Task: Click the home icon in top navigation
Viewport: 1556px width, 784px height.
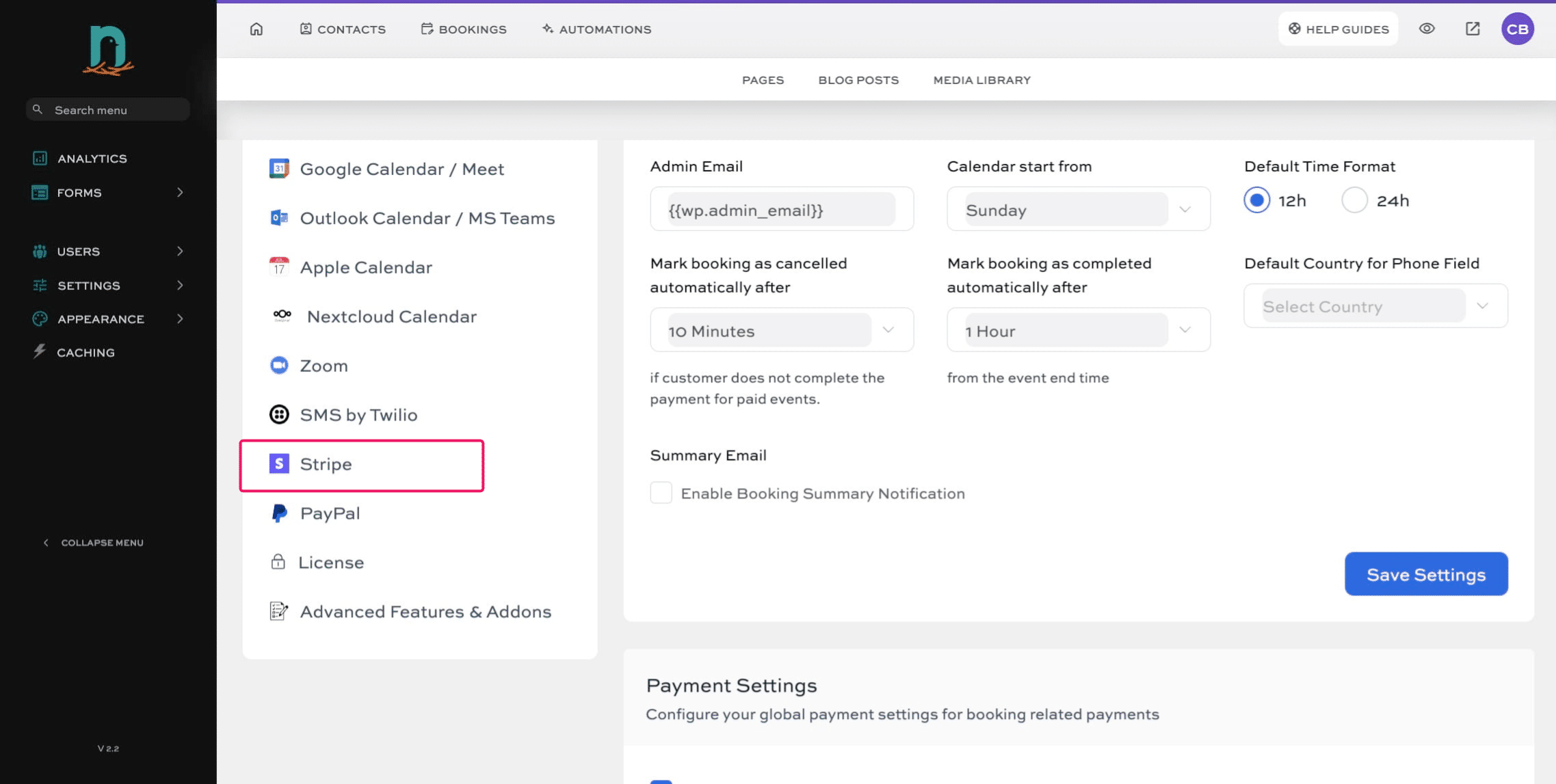Action: pyautogui.click(x=256, y=29)
